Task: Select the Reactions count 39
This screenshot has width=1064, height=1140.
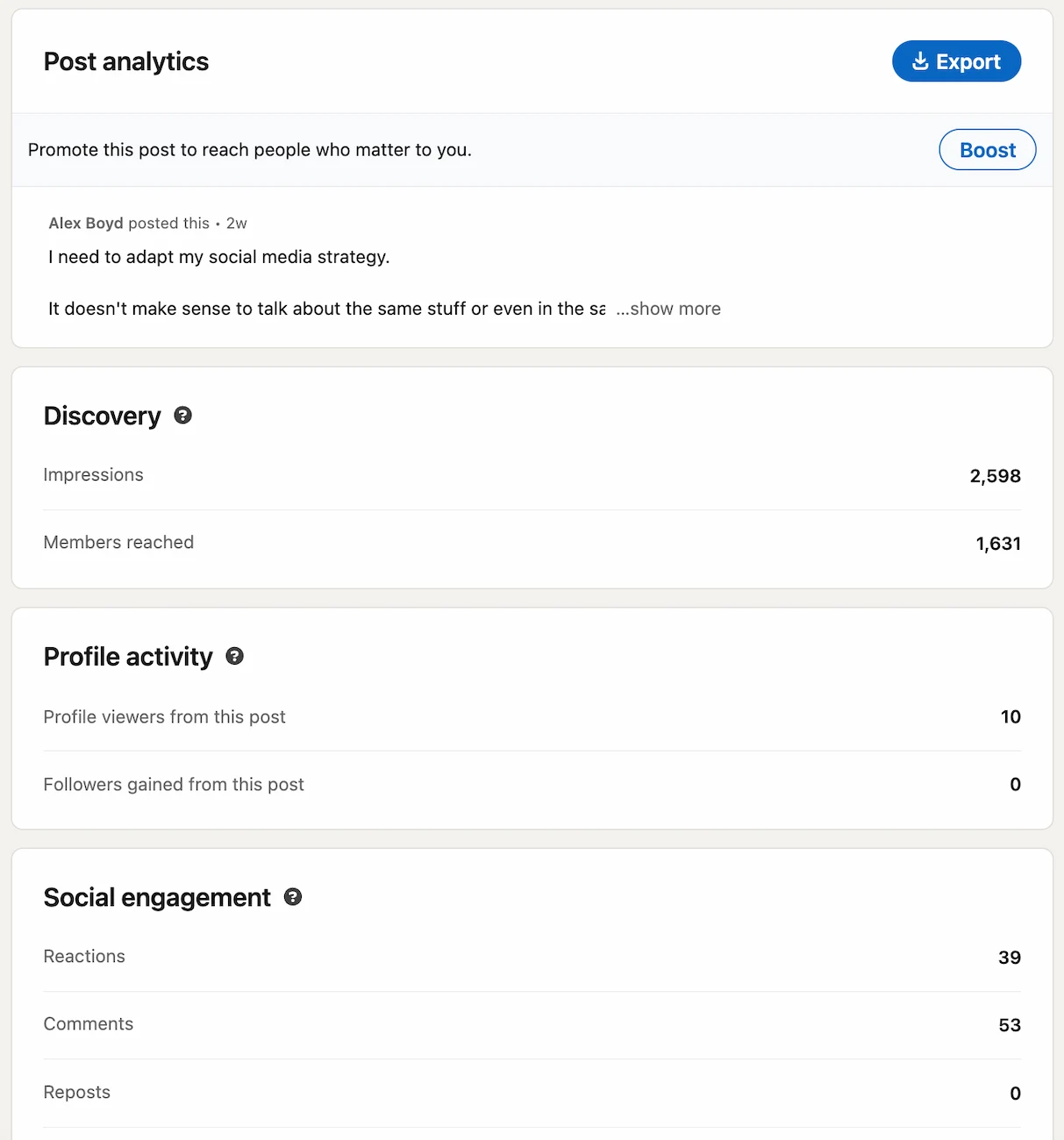Action: (x=1010, y=958)
